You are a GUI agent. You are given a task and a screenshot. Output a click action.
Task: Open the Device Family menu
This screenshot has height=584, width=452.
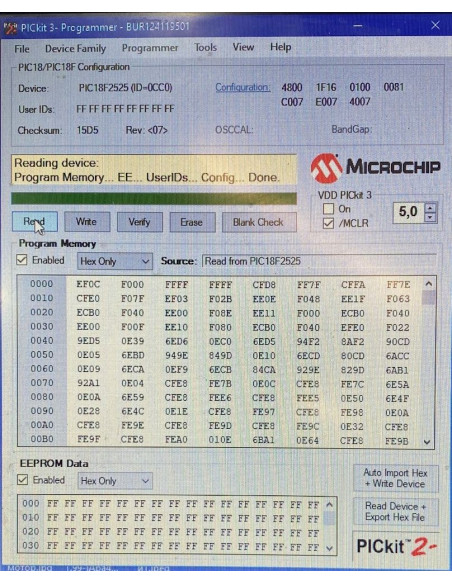click(76, 48)
